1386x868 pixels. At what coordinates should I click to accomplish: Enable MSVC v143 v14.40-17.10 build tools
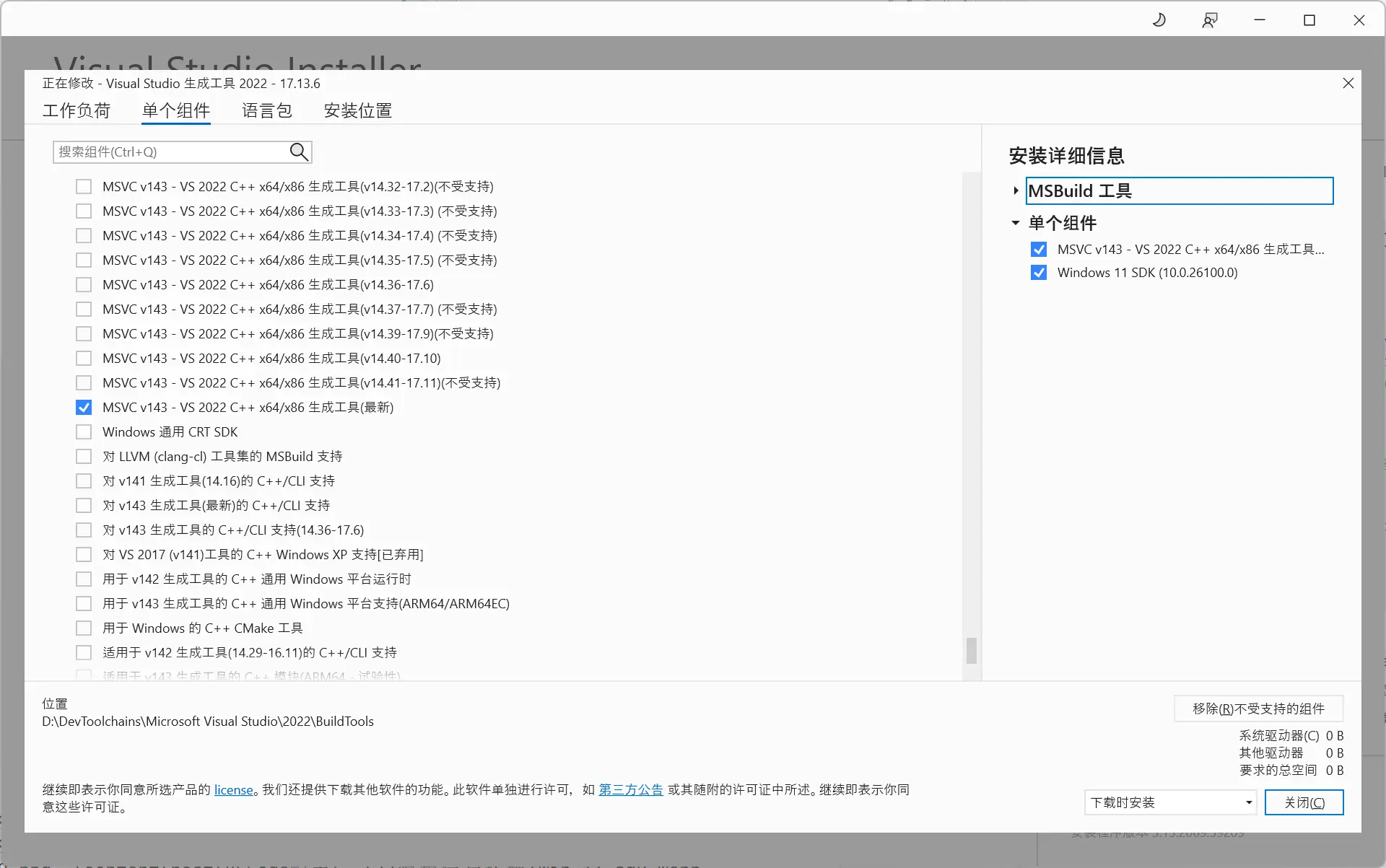point(84,359)
